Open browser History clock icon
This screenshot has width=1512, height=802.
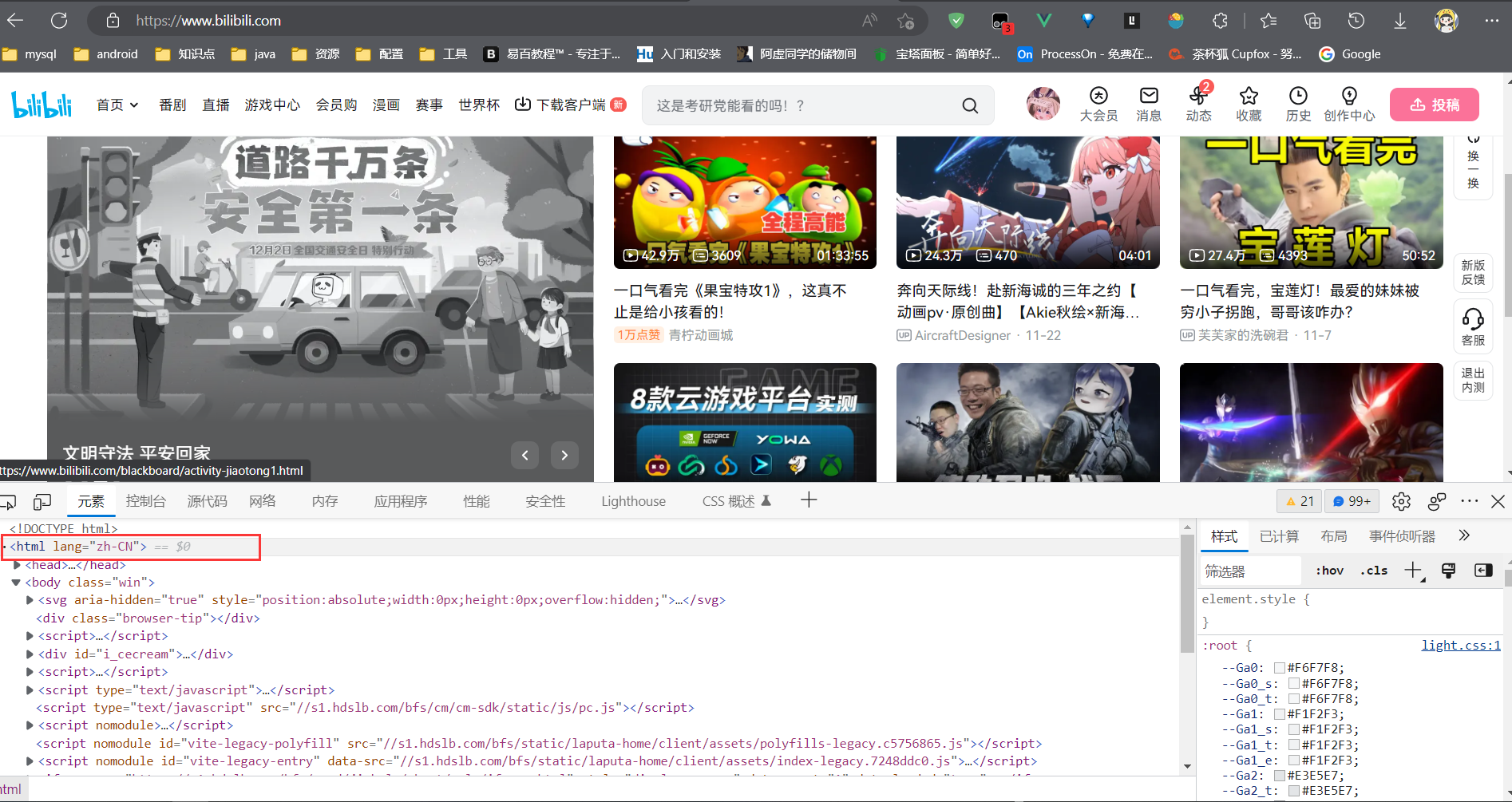[x=1356, y=21]
